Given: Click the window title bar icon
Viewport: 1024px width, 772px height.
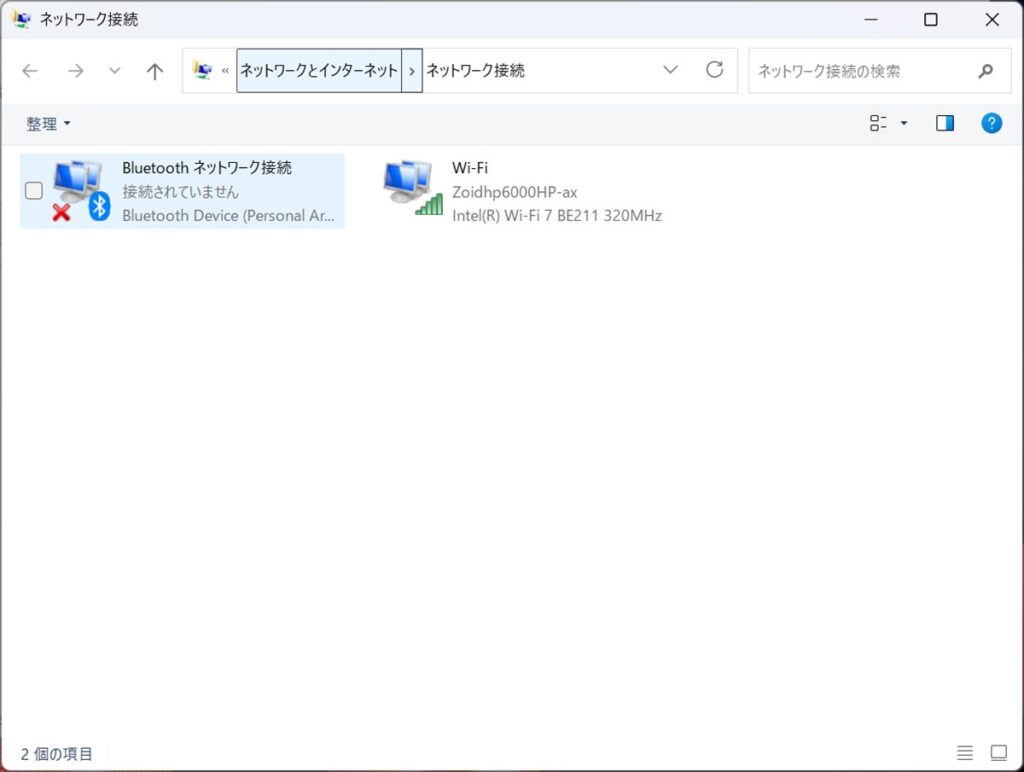Looking at the screenshot, I should coord(22,19).
